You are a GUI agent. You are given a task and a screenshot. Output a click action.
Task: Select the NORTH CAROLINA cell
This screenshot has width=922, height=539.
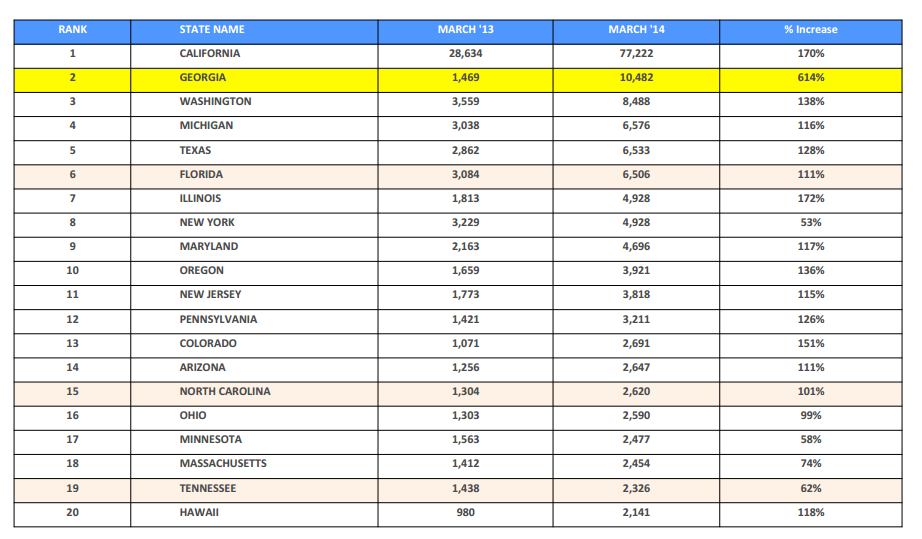[224, 391]
